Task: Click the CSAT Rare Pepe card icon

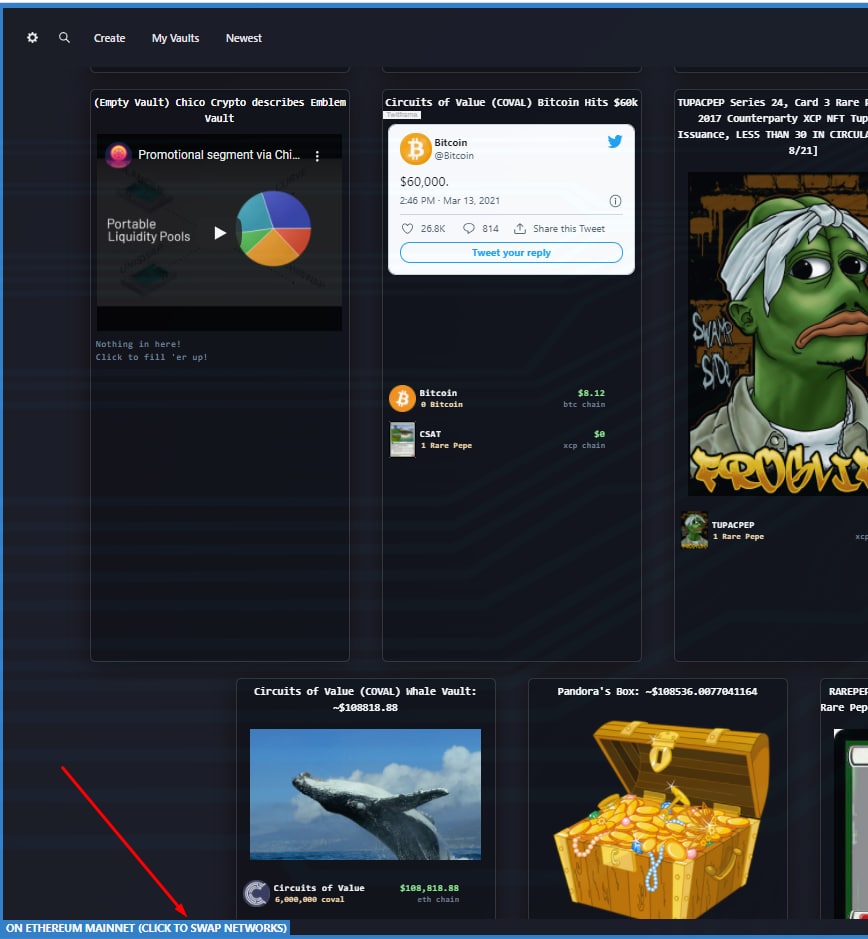Action: 403,440
